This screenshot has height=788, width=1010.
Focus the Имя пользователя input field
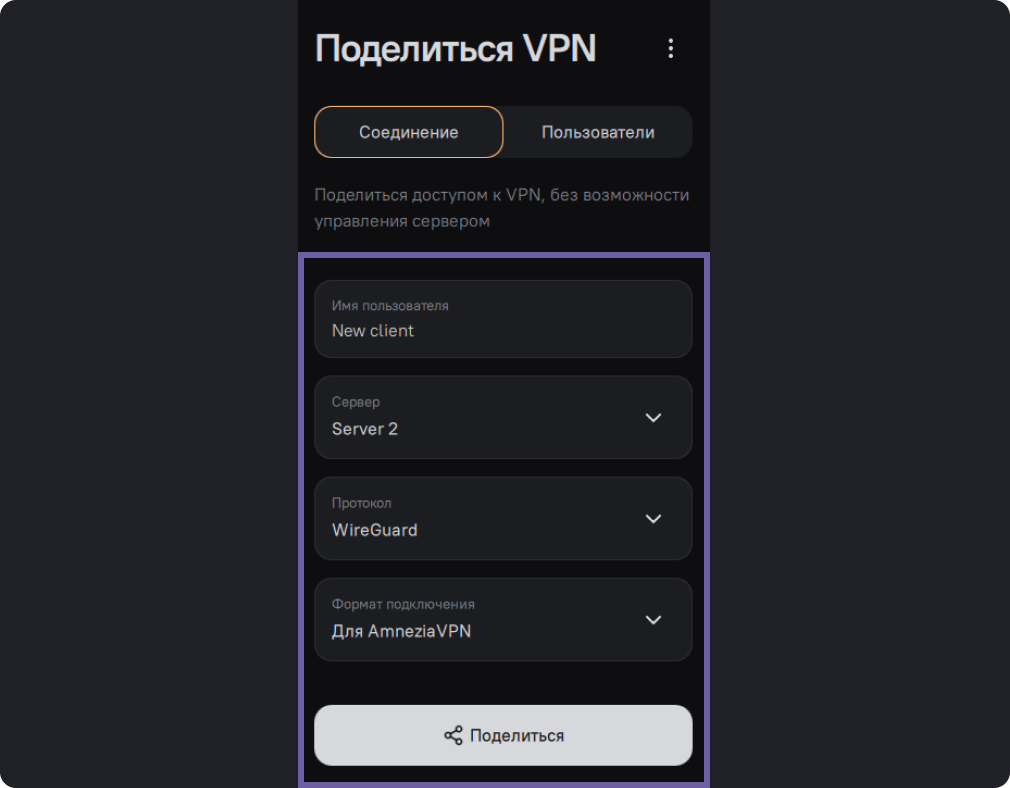tap(503, 319)
